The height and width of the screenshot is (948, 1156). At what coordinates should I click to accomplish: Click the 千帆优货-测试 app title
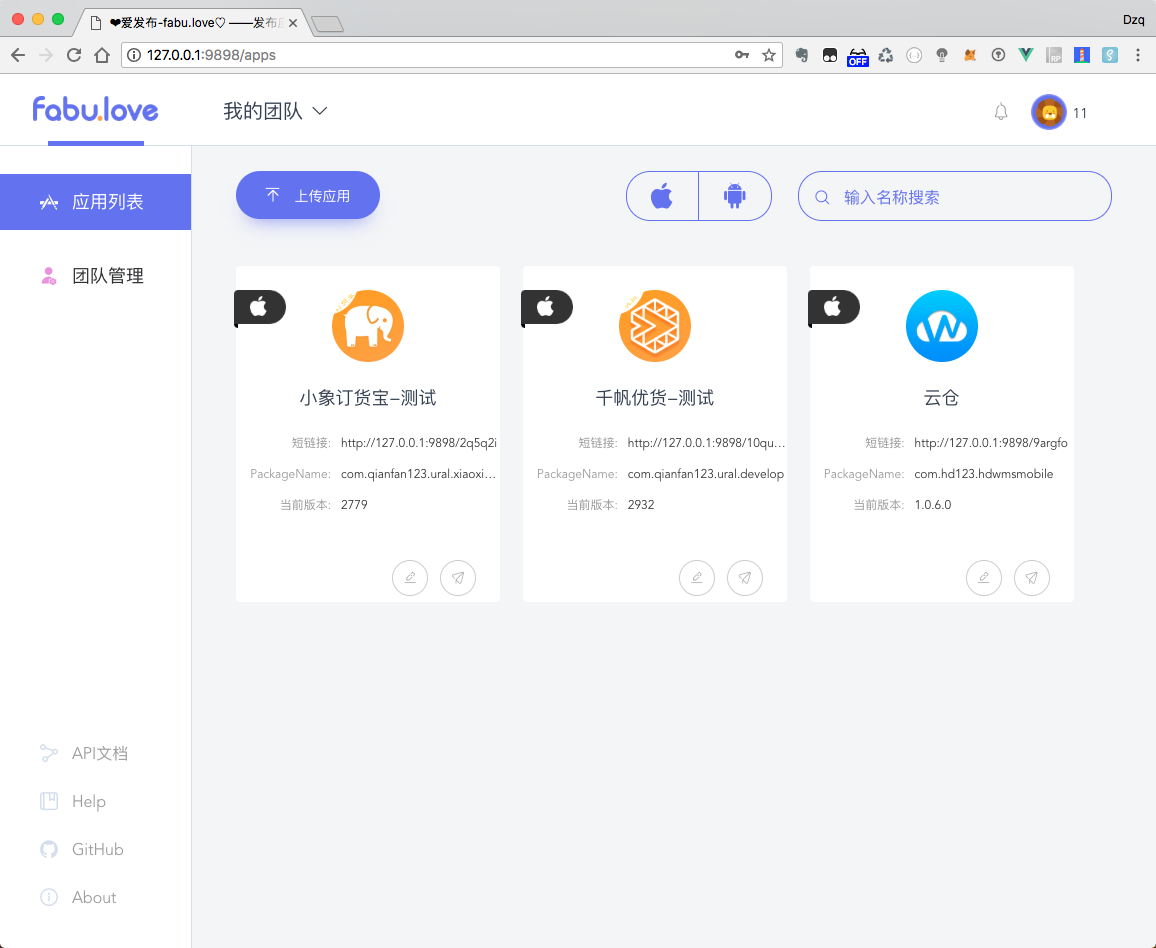655,398
